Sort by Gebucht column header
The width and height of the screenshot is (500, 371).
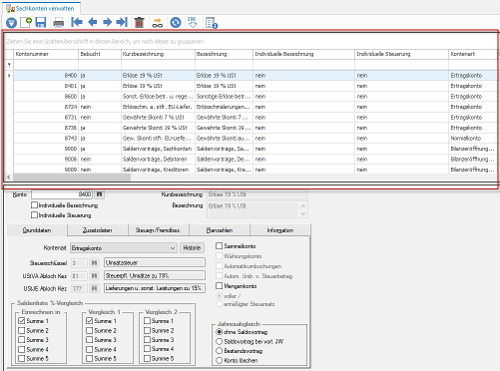tap(99, 54)
